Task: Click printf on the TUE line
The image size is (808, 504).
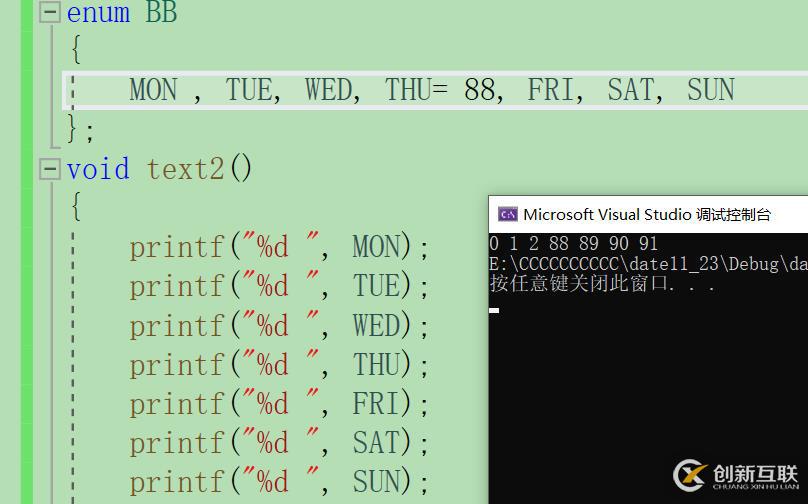Action: coord(177,287)
